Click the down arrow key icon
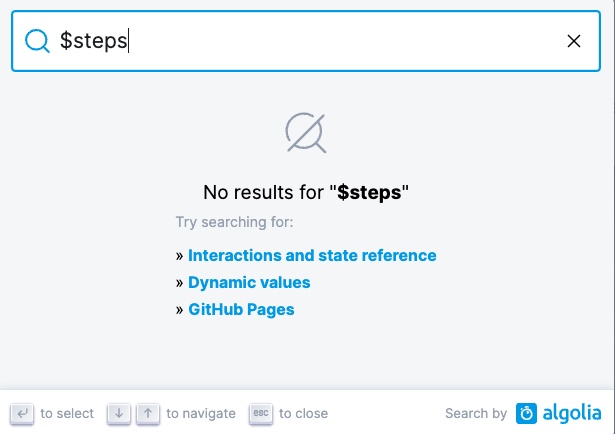This screenshot has height=434, width=615. [x=119, y=413]
